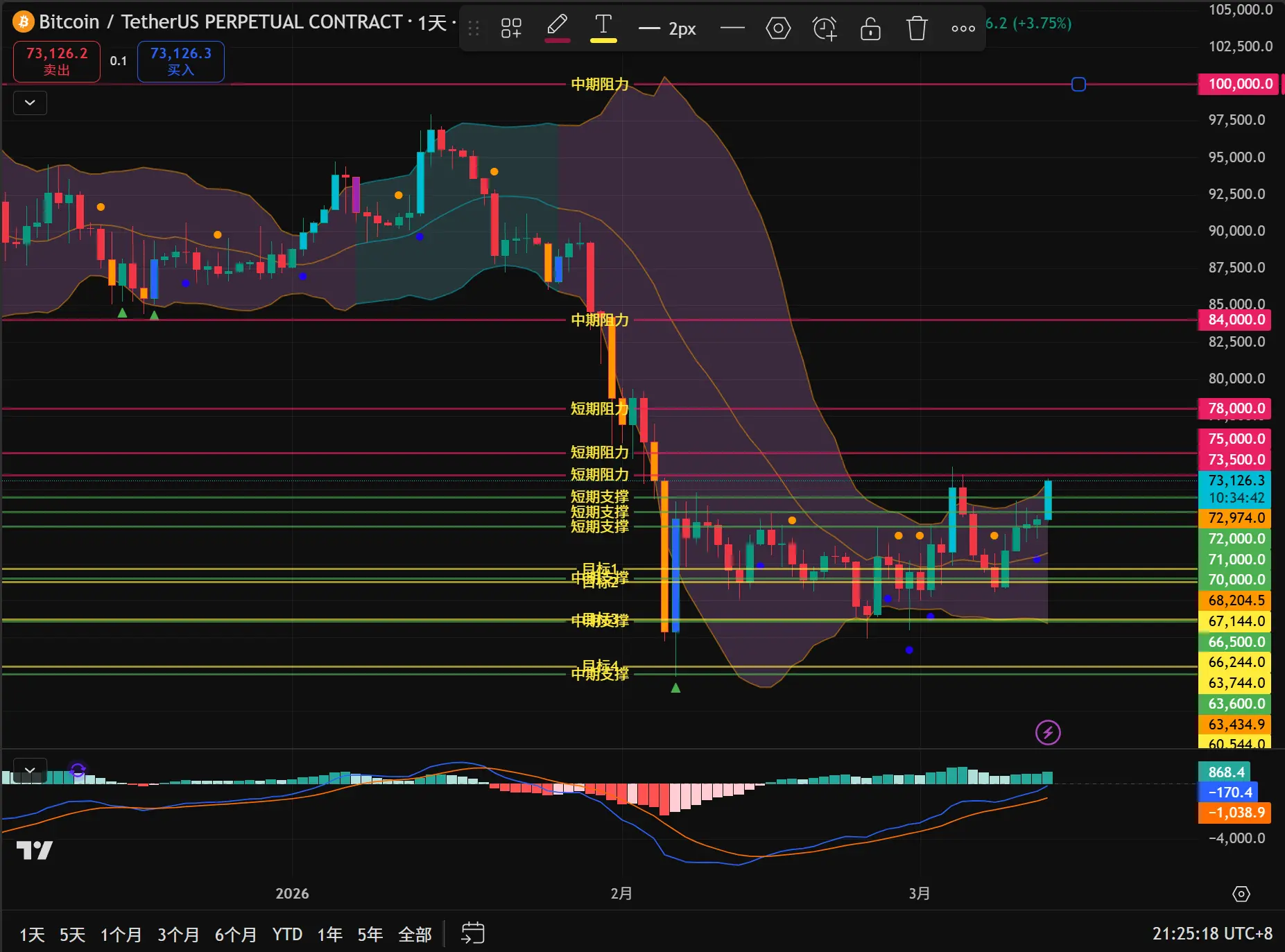Click the 2026 label on the time axis
Screen dimensions: 1285x952
click(x=292, y=894)
